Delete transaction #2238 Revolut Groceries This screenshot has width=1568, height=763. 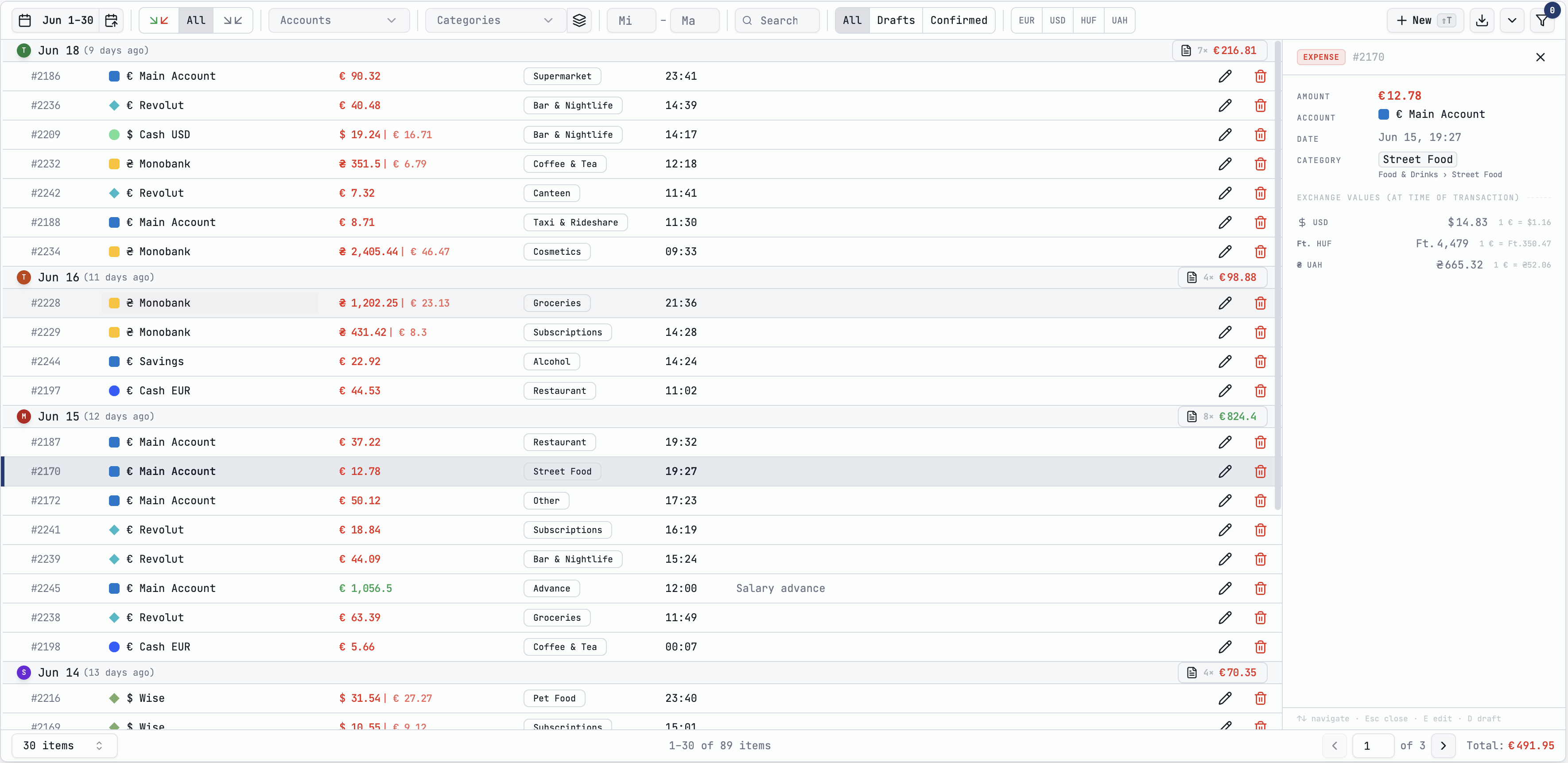[1261, 618]
